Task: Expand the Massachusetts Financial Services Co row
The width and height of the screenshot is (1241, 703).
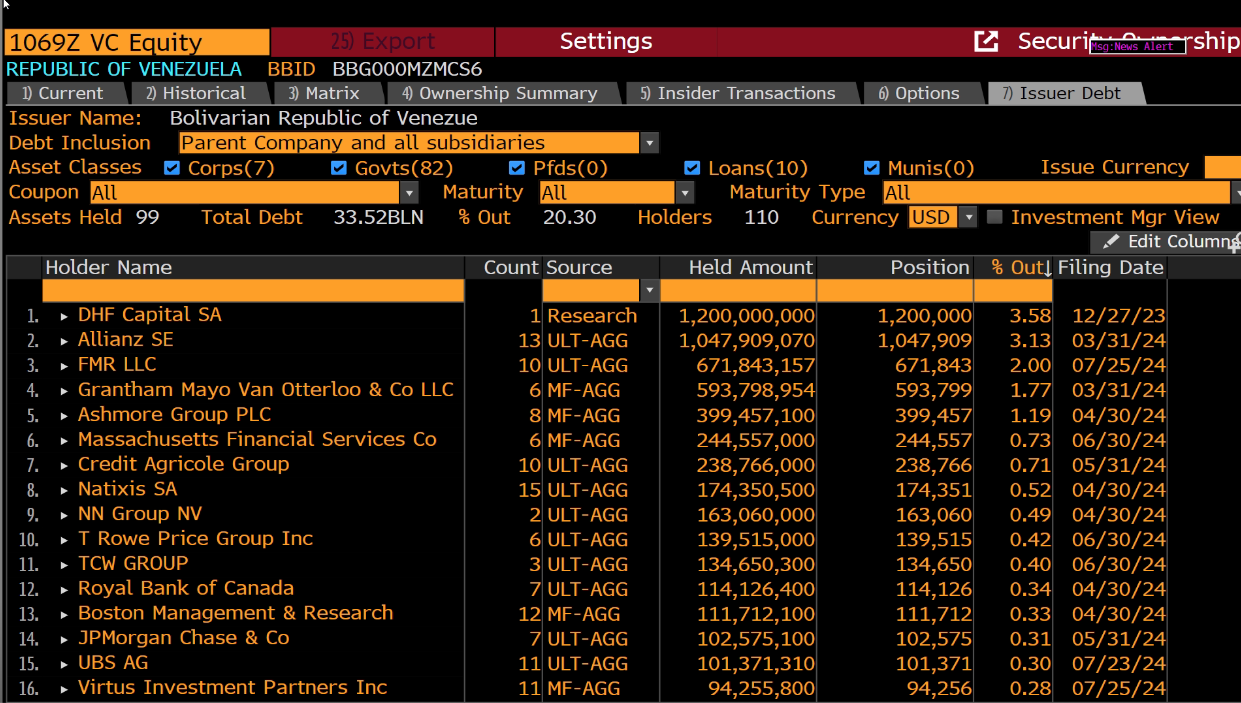Action: [65, 440]
